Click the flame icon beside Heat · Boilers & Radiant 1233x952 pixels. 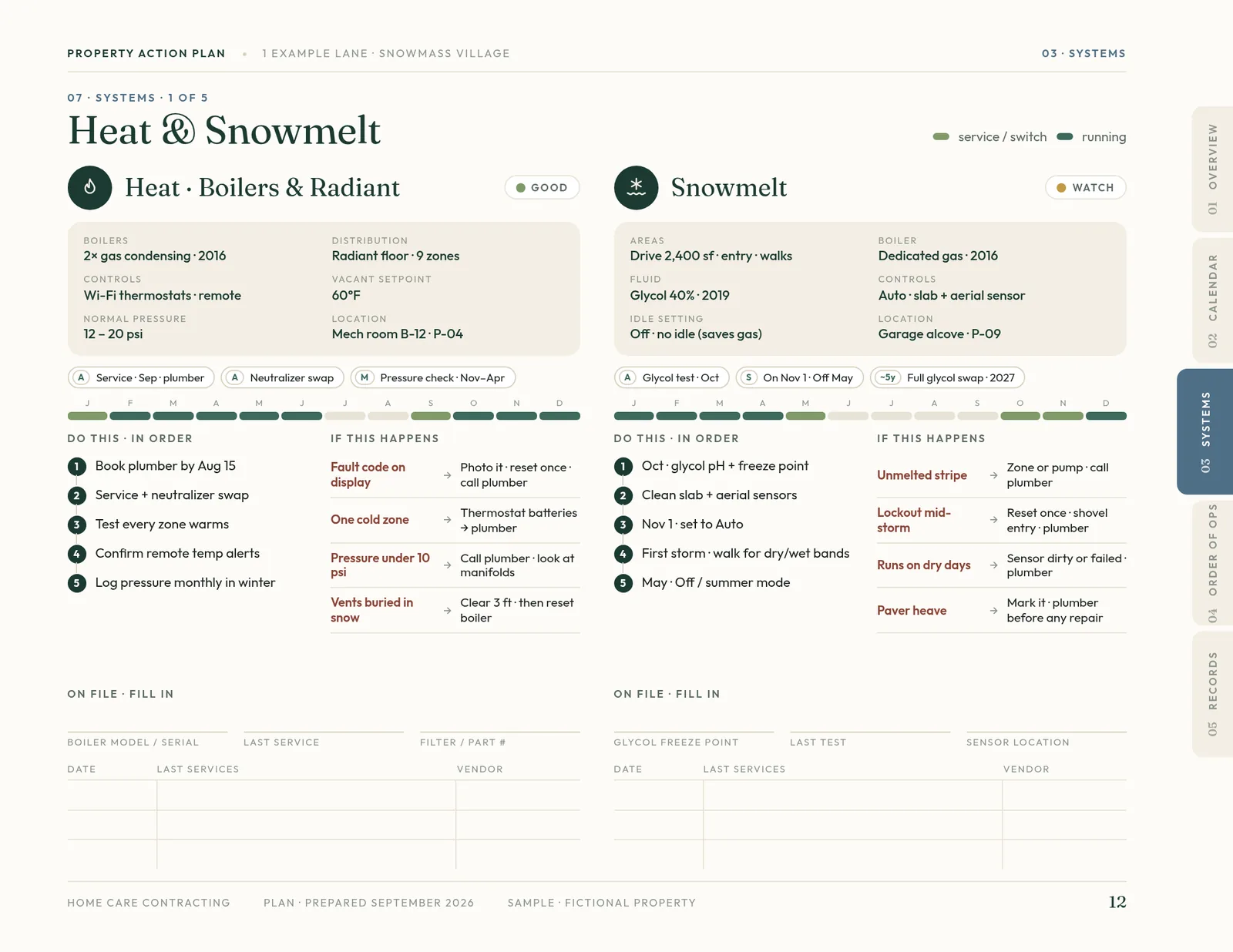click(89, 187)
